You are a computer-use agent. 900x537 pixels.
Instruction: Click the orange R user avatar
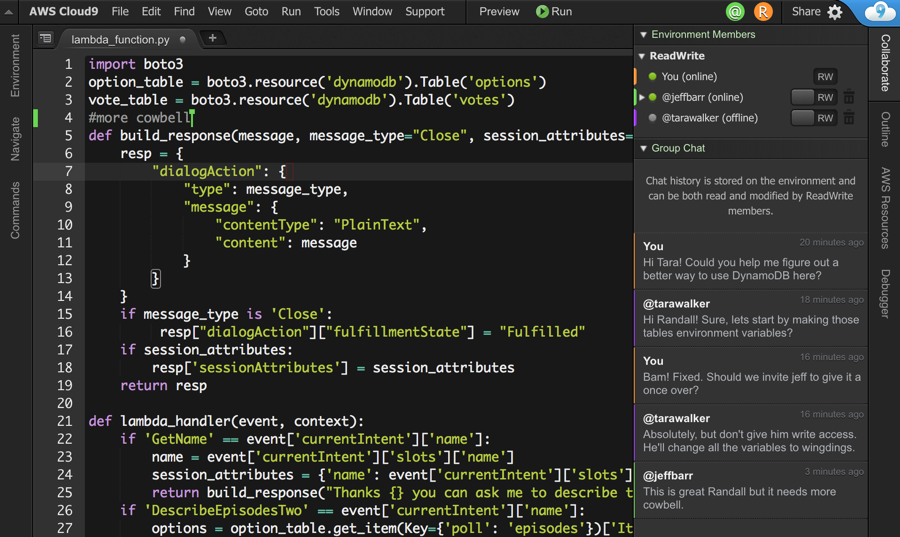[763, 12]
